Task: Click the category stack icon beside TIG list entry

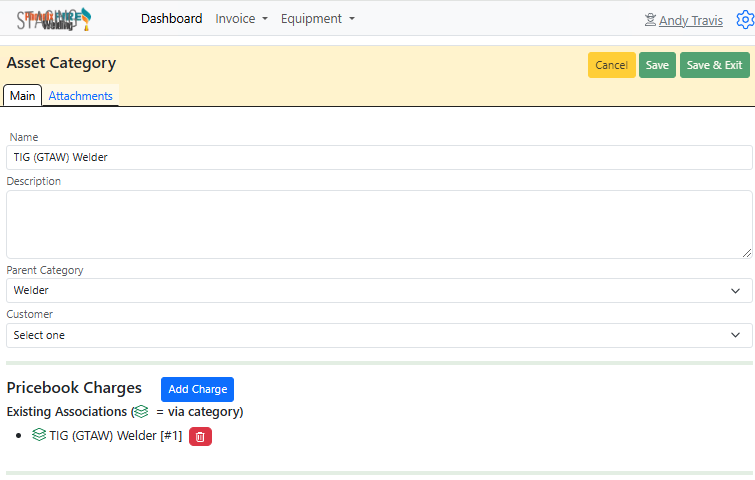Action: [x=39, y=435]
